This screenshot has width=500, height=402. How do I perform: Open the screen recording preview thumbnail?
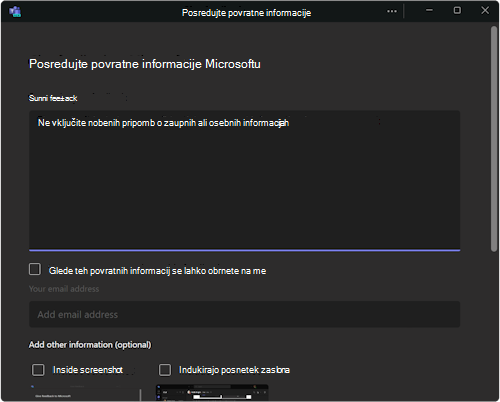click(212, 392)
